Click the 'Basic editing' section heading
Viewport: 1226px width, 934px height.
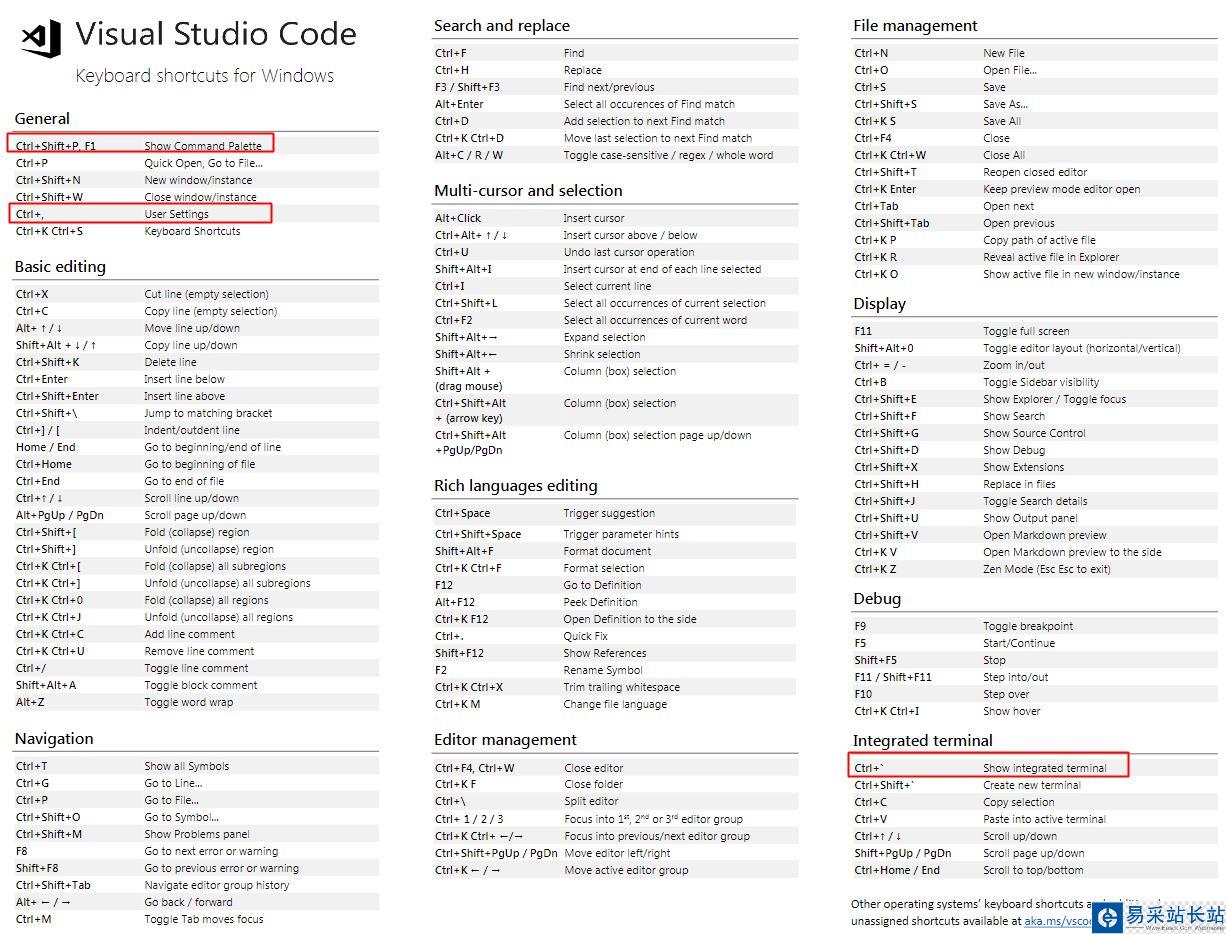pos(60,267)
